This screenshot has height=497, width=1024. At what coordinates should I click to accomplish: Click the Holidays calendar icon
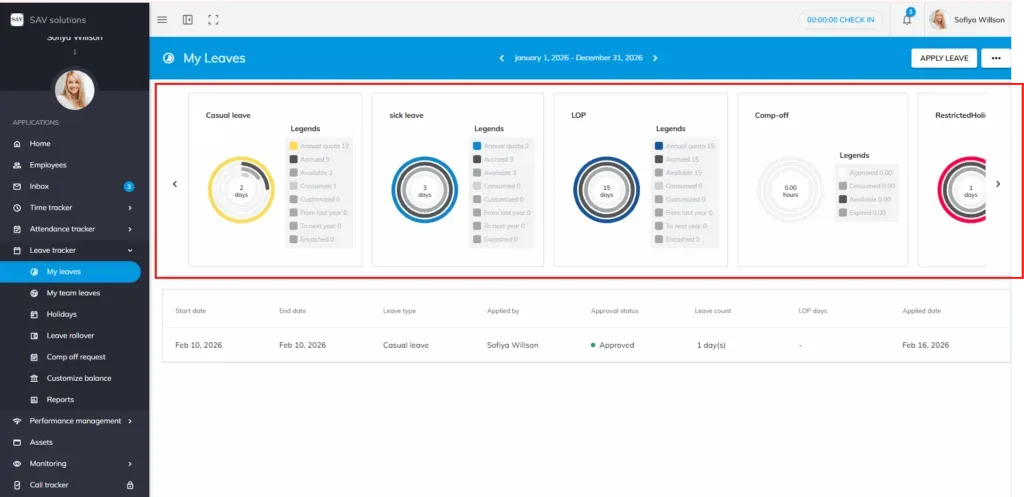34,314
